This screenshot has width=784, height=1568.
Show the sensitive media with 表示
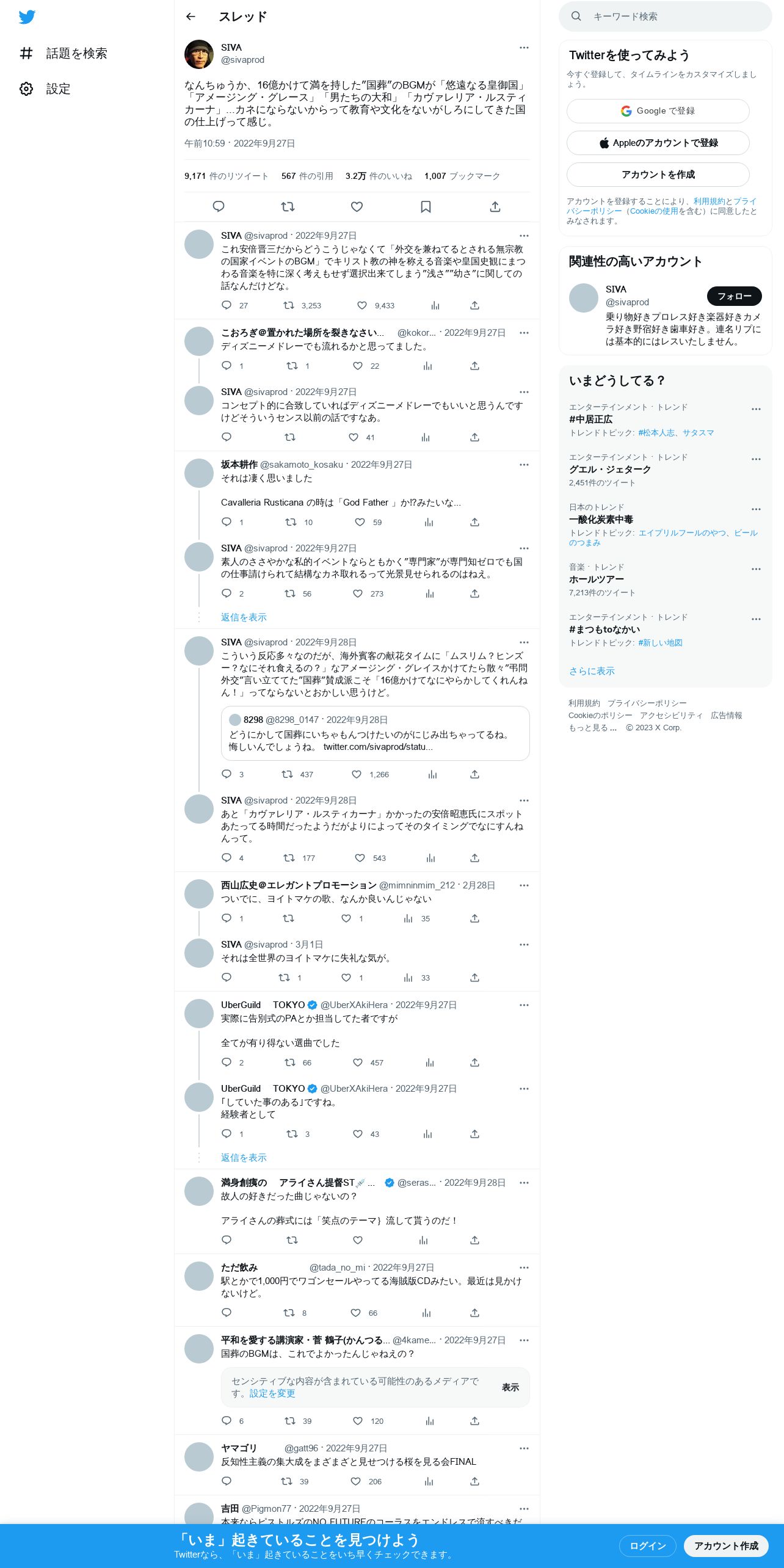pos(510,1387)
